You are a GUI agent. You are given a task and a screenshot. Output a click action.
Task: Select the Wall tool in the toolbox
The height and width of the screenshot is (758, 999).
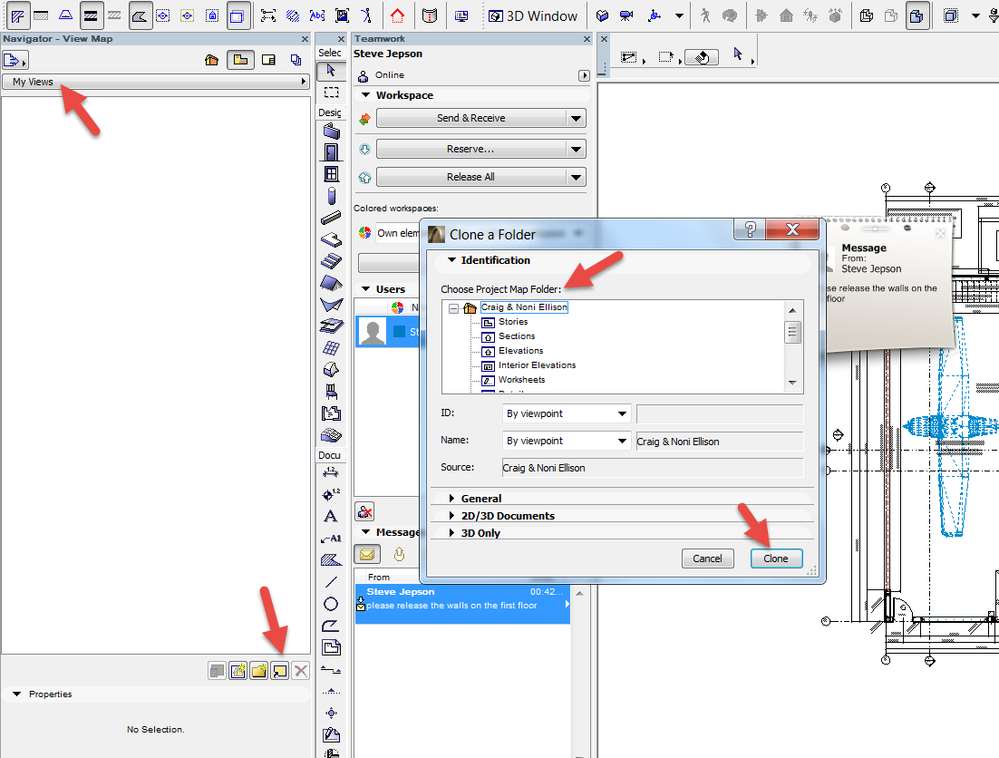[331, 131]
